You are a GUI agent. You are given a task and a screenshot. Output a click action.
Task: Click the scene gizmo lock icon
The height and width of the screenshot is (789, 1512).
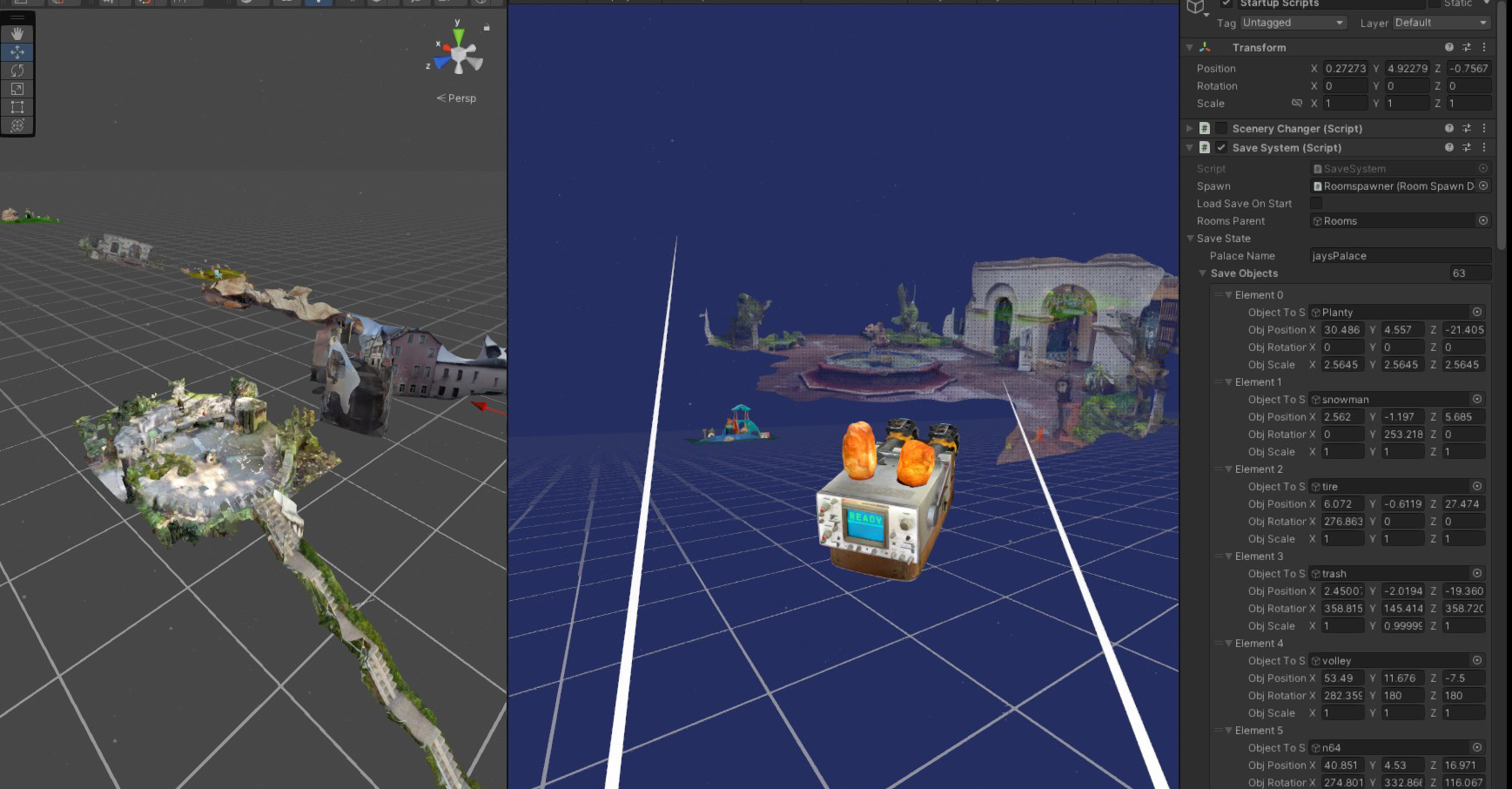pos(487,28)
